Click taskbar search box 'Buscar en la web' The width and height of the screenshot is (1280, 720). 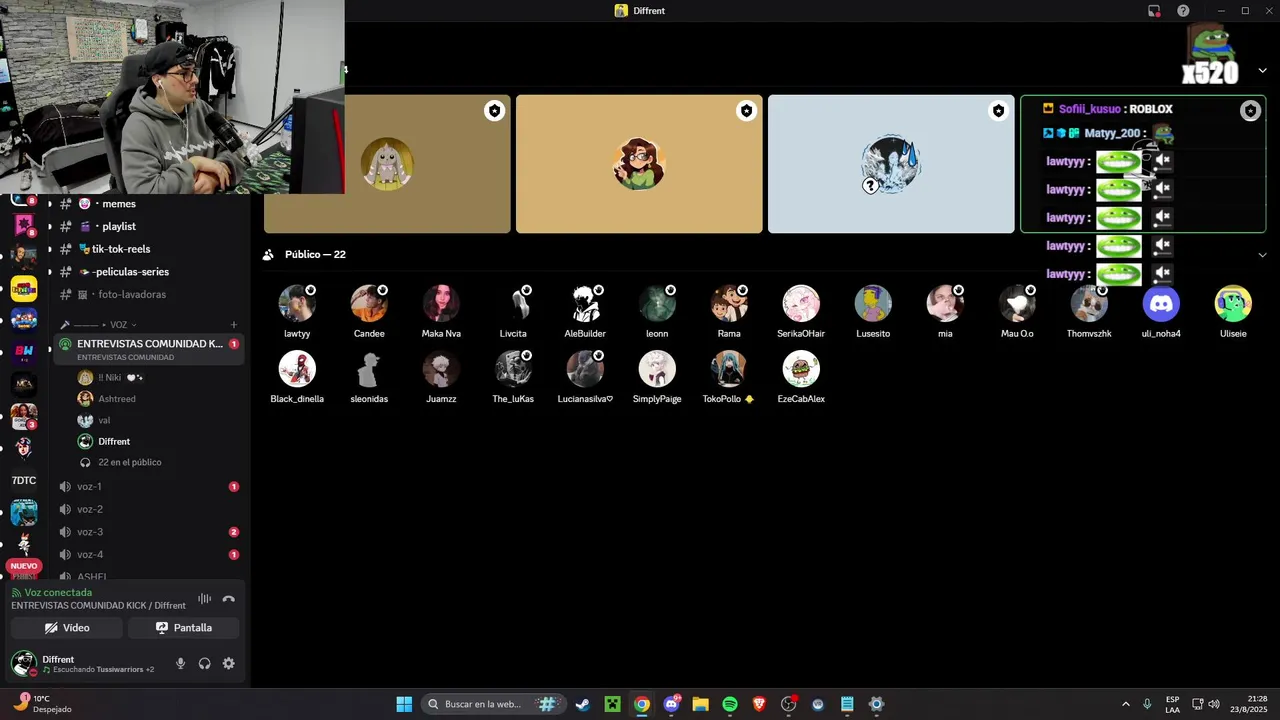point(492,704)
